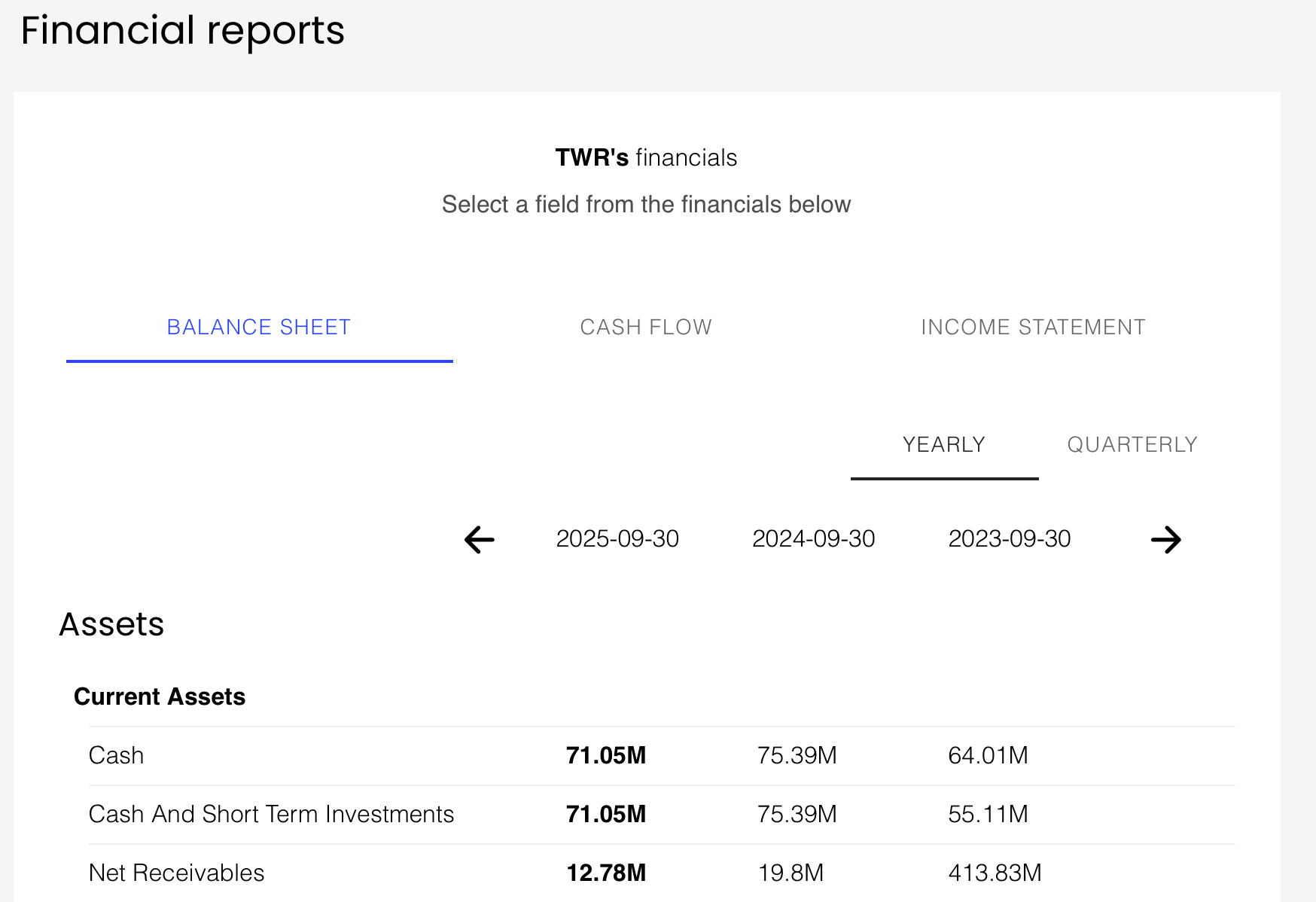Open the Income Statement tab
This screenshot has height=902, width=1316.
pyautogui.click(x=1033, y=327)
